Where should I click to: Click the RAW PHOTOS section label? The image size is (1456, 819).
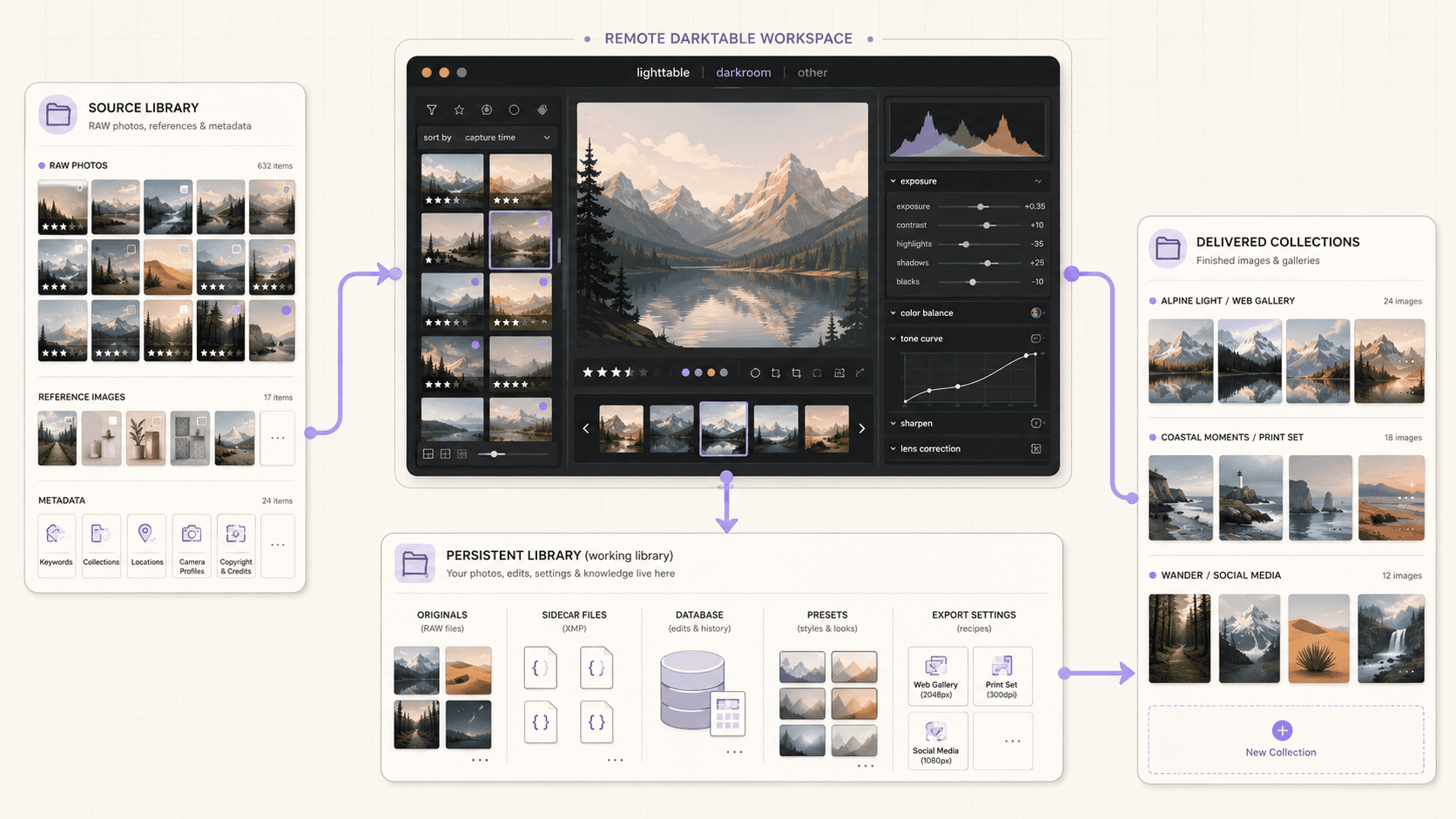tap(78, 165)
